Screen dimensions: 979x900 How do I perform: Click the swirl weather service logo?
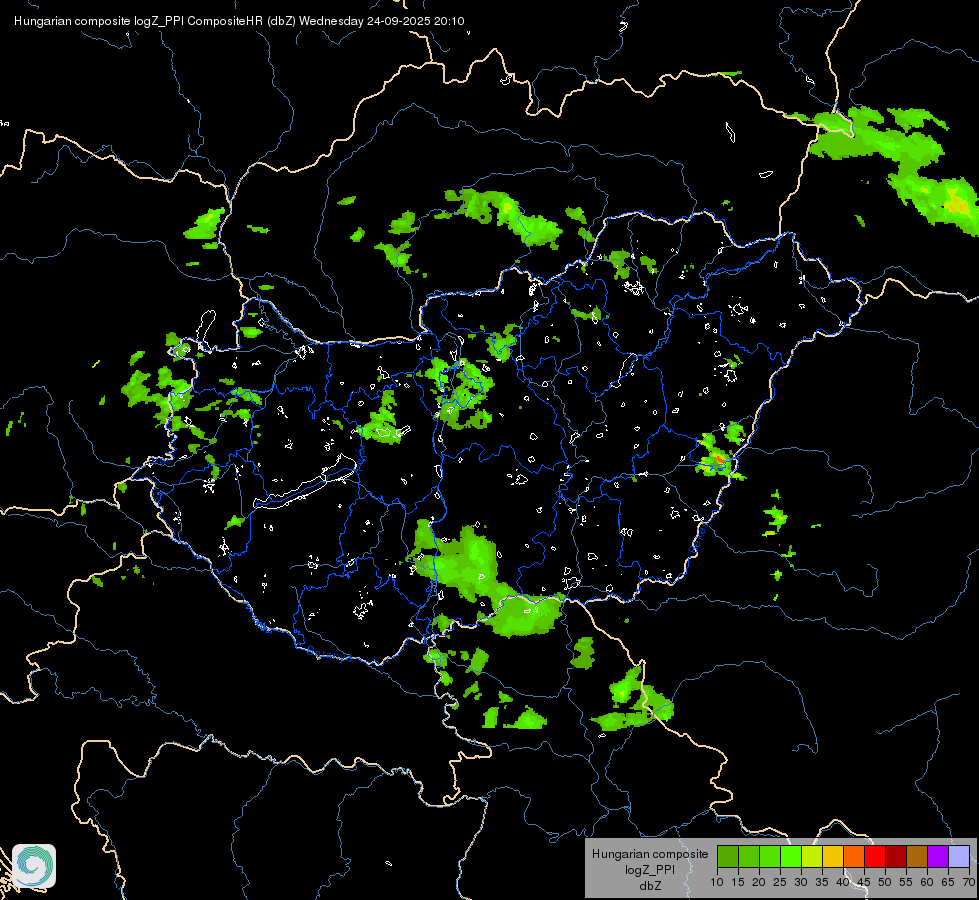[34, 866]
